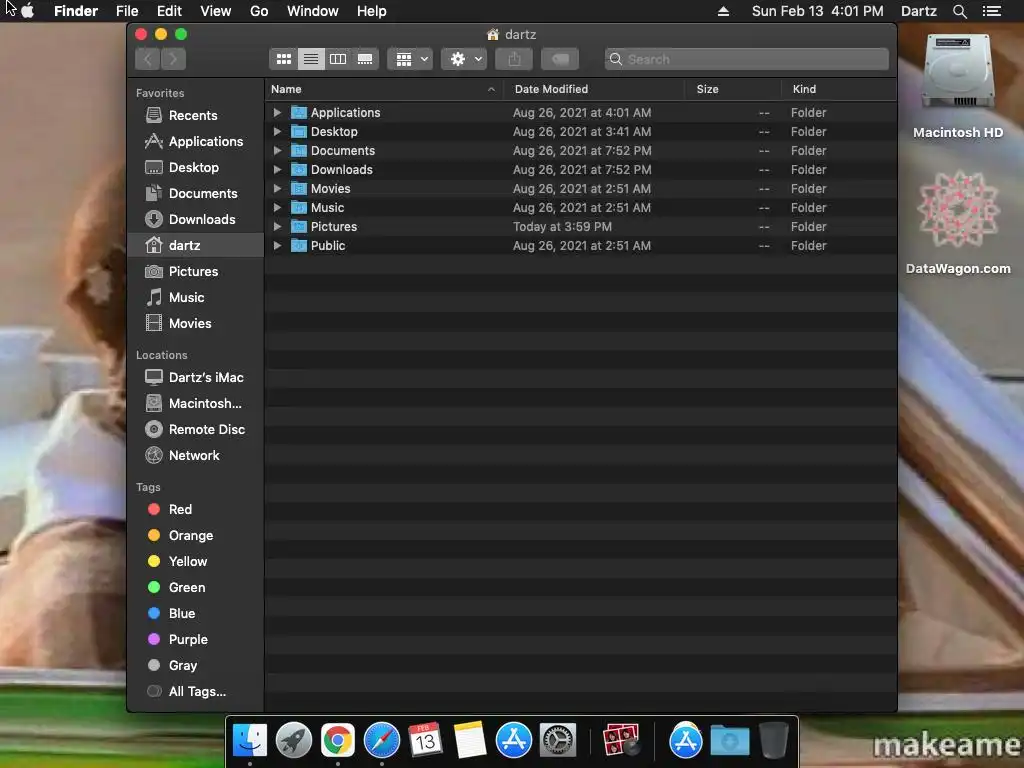1024x768 pixels.
Task: Sort by the Date Modified column header
Action: [x=594, y=89]
